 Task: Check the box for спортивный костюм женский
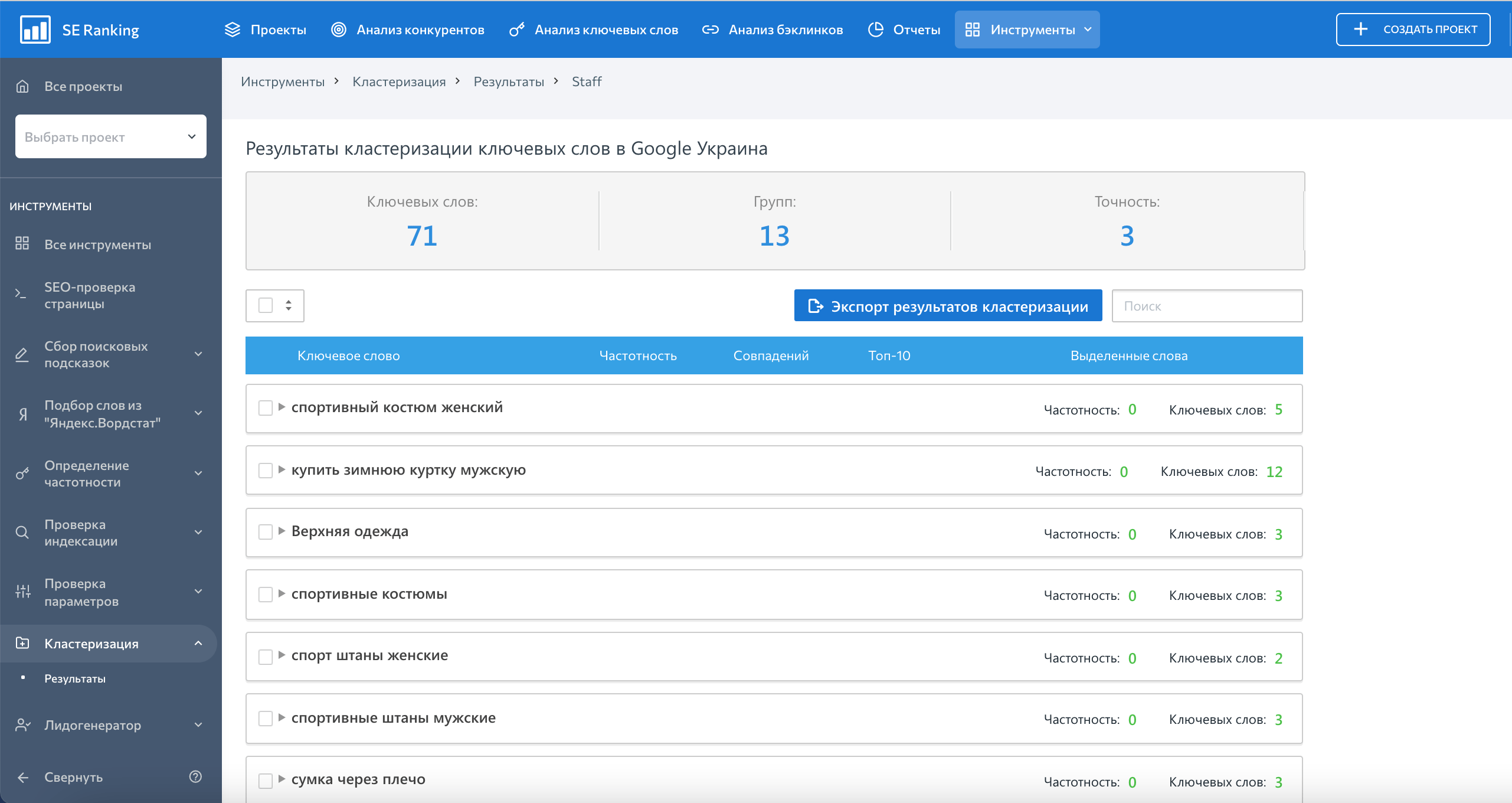[x=266, y=408]
